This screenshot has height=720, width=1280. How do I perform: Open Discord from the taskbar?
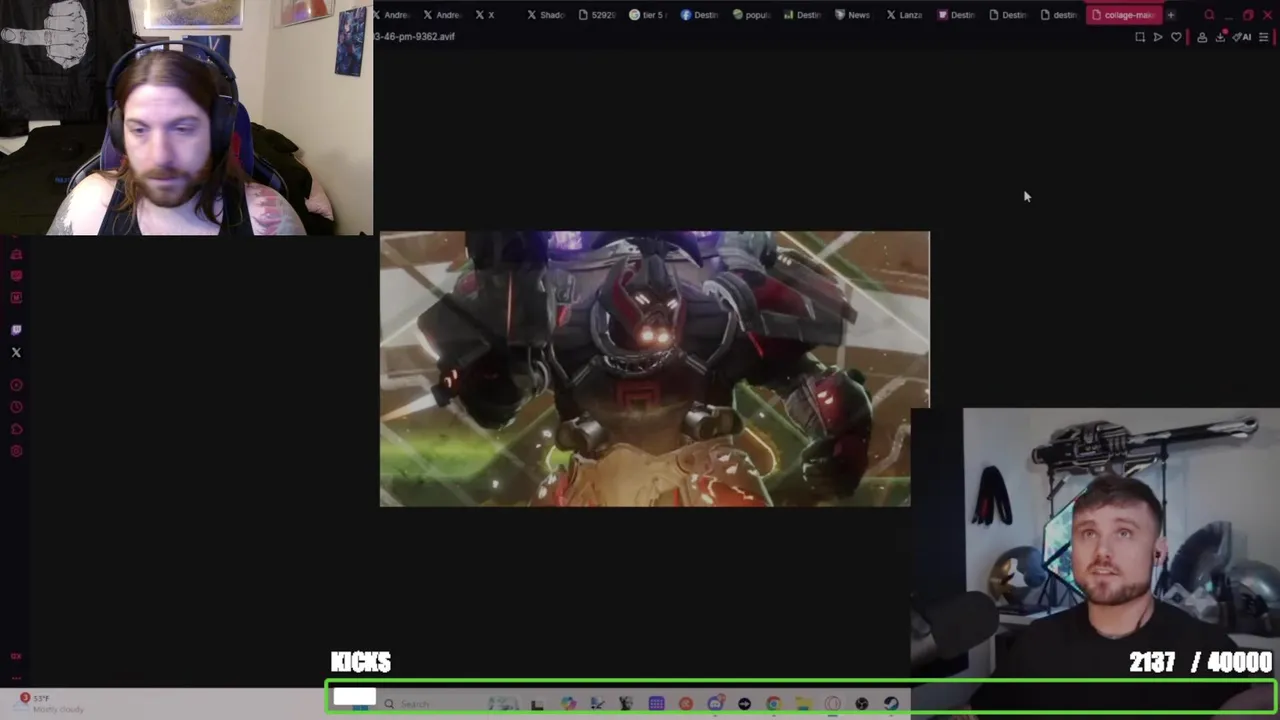coord(715,704)
